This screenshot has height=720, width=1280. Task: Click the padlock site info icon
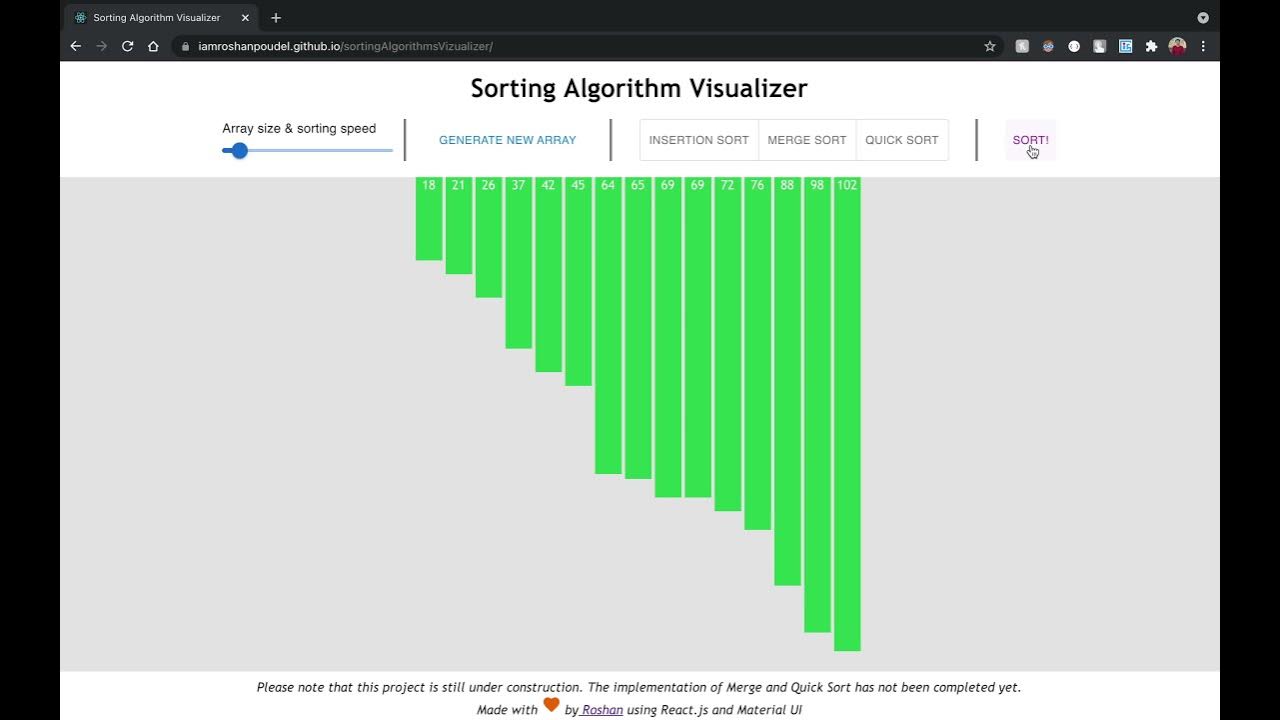point(184,46)
